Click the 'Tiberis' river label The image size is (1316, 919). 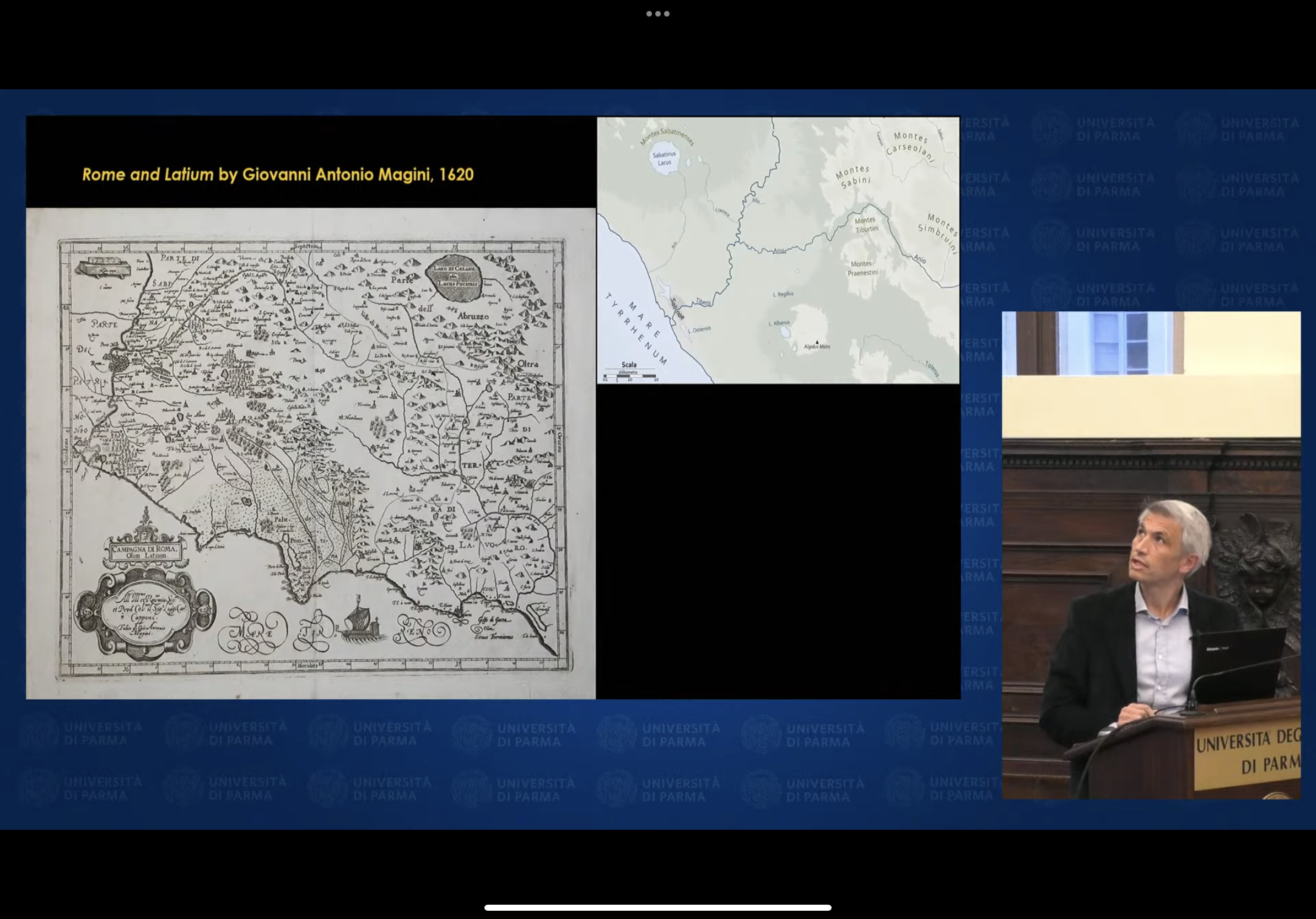(x=703, y=302)
